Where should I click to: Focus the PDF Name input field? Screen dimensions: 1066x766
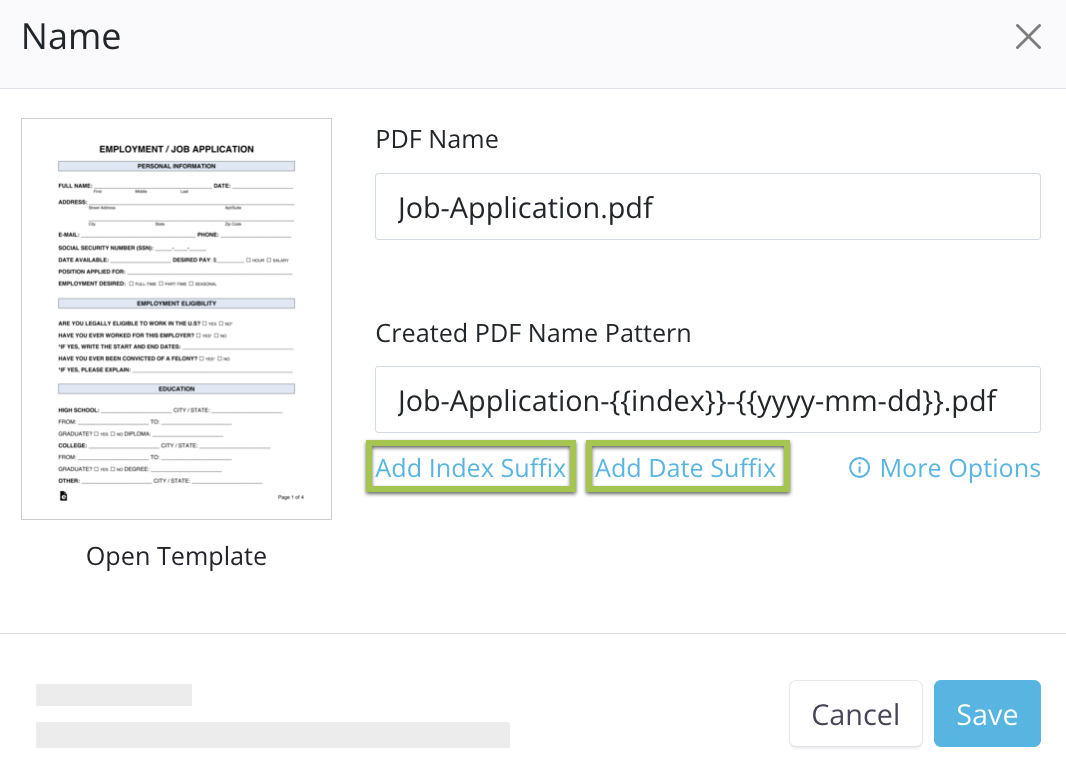707,207
